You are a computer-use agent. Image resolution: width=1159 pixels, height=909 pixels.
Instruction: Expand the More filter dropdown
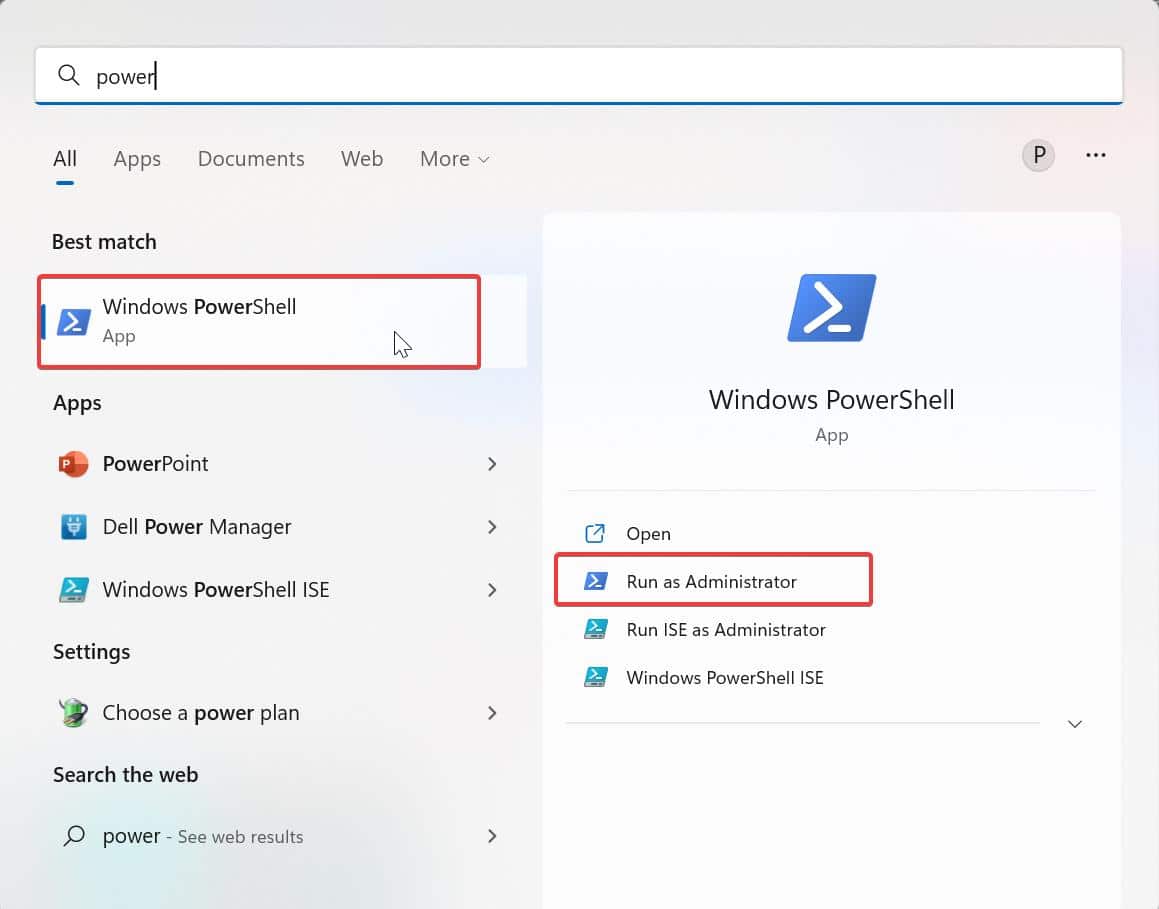[454, 159]
